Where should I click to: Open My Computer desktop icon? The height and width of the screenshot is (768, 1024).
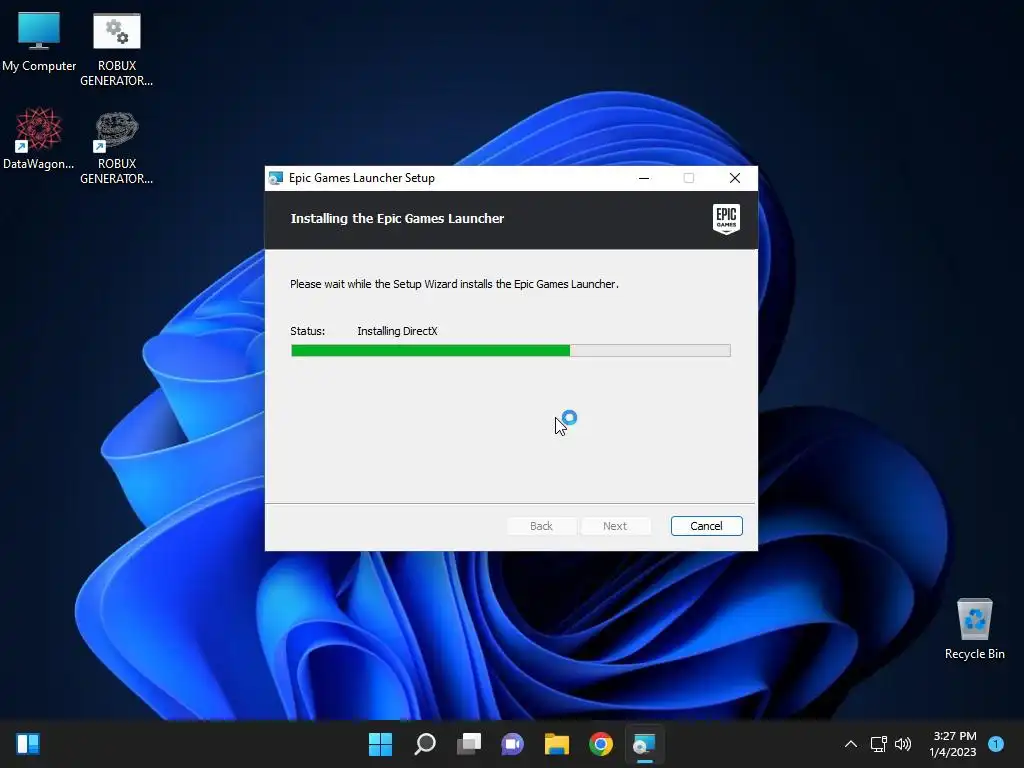[39, 42]
